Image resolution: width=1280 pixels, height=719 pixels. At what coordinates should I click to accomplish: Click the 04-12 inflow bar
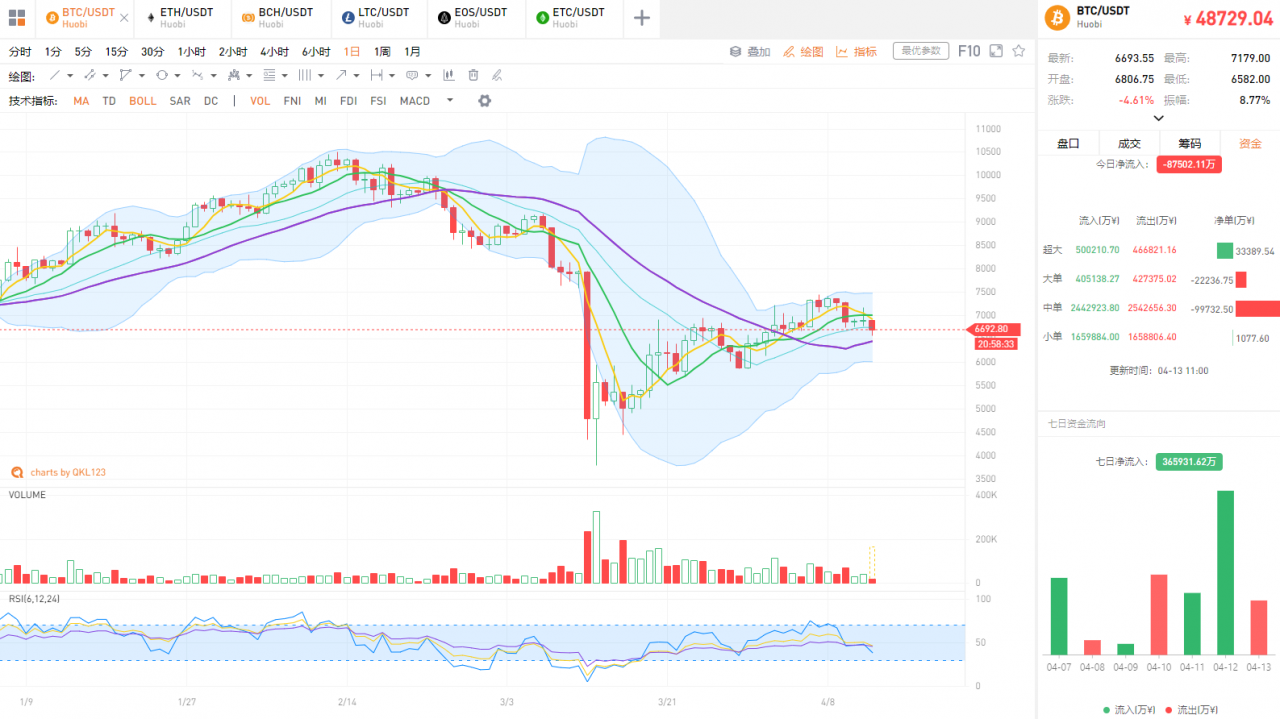1225,572
